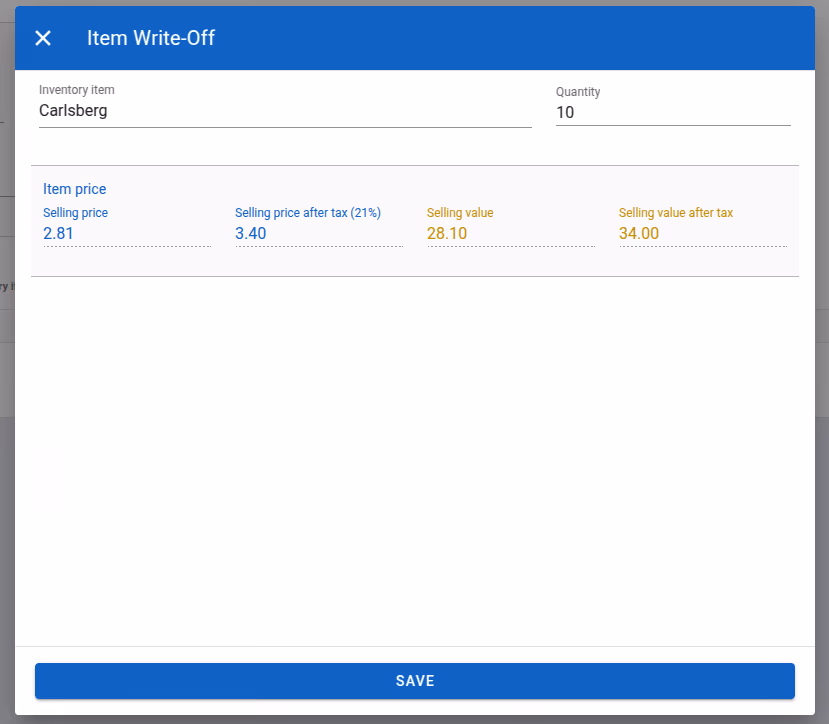
Task: Click the dimmed backdrop left of the dialog
Action: [x=7, y=476]
